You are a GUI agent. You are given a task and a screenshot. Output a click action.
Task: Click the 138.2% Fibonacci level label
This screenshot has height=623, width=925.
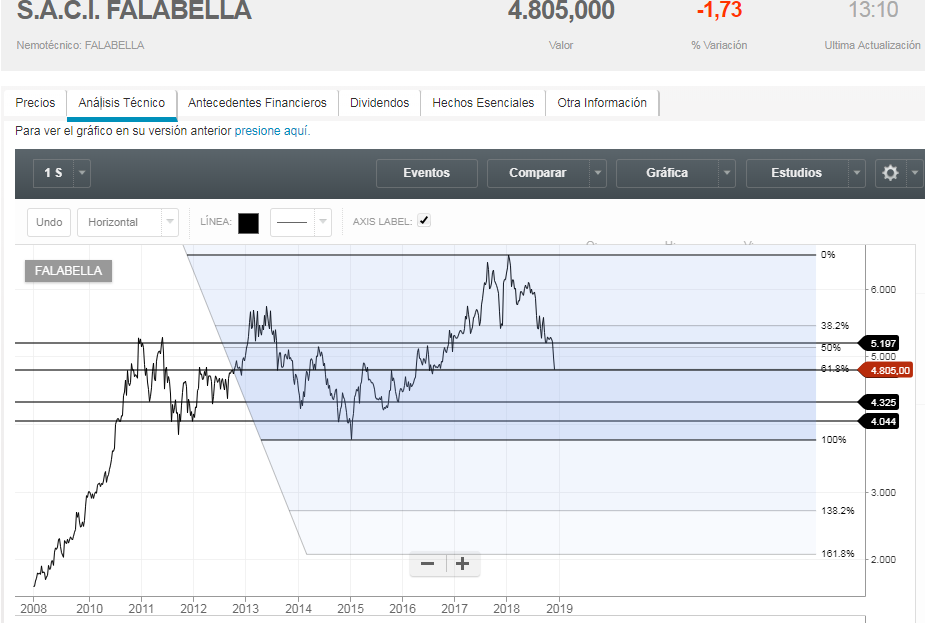[x=838, y=510]
